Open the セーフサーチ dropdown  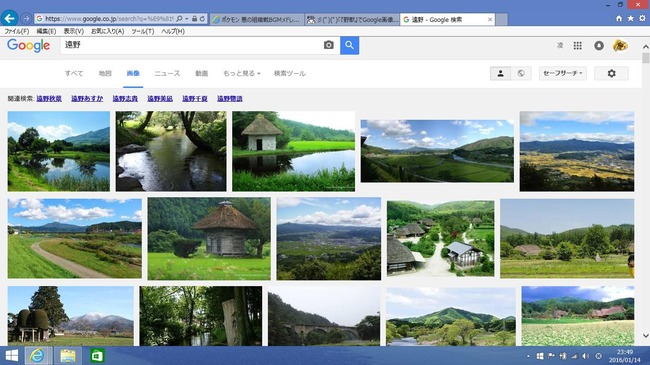pyautogui.click(x=563, y=73)
